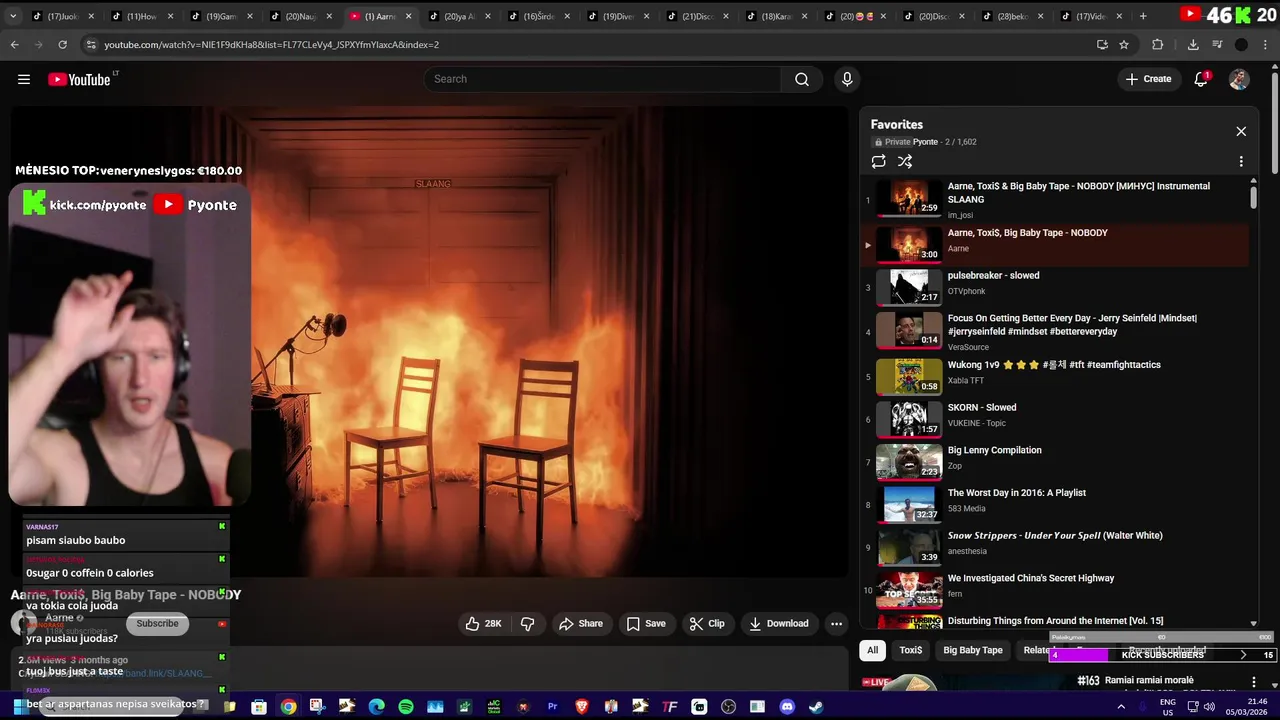Go back in browser history
This screenshot has width=1280, height=720.
coord(14,44)
